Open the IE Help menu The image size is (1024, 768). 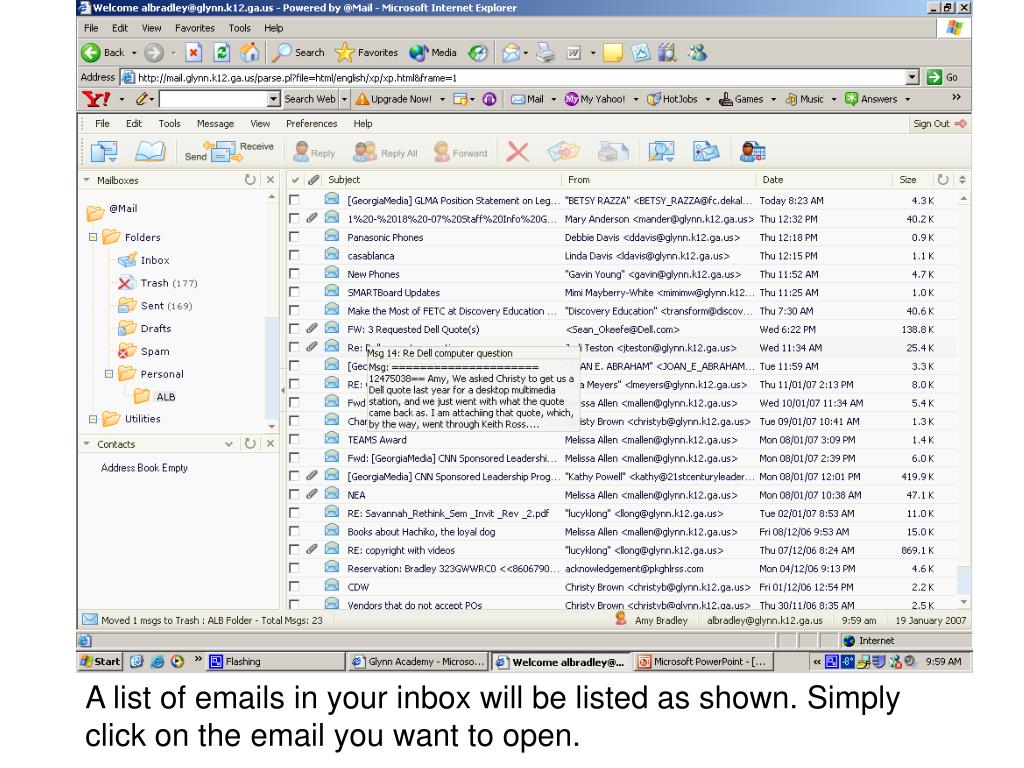tap(274, 28)
